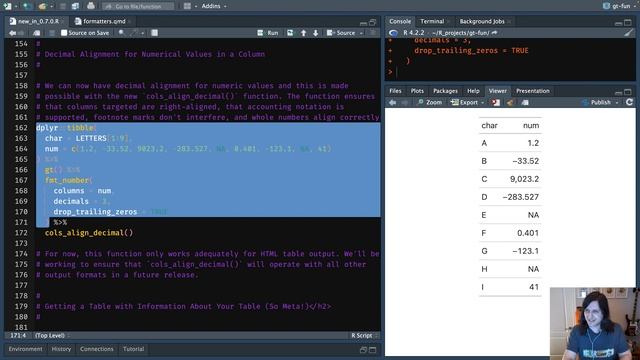Open the R Script file type selector
This screenshot has width=640, height=360.
(x=364, y=336)
